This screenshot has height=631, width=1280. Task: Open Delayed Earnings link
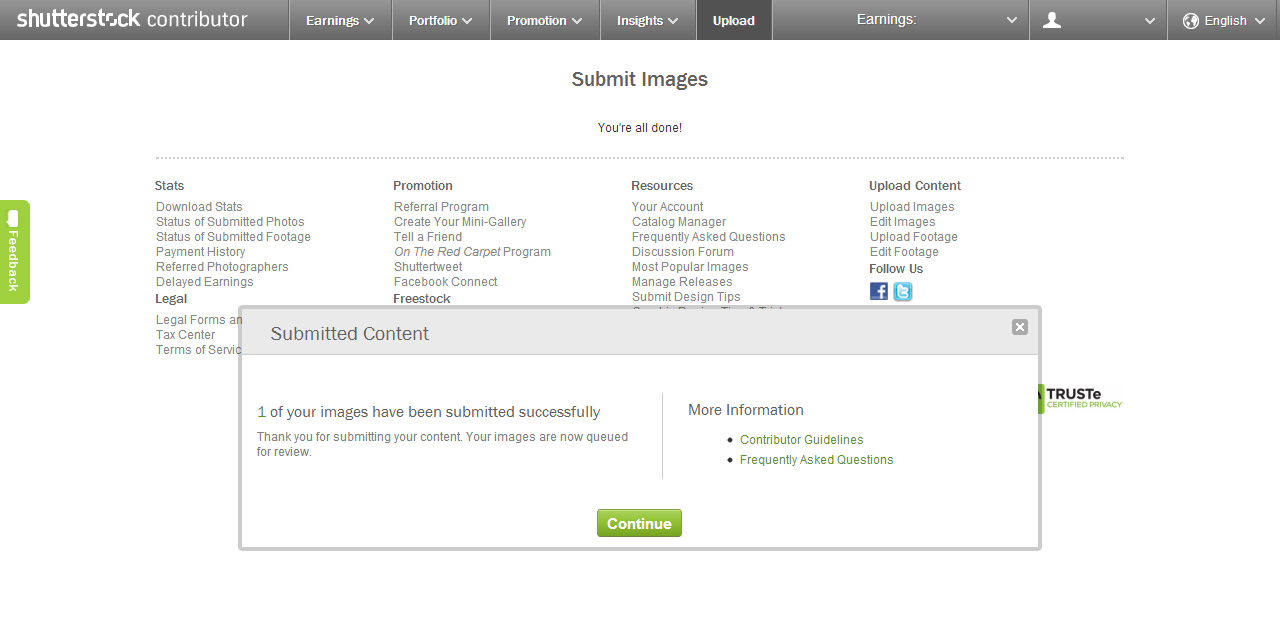[205, 282]
